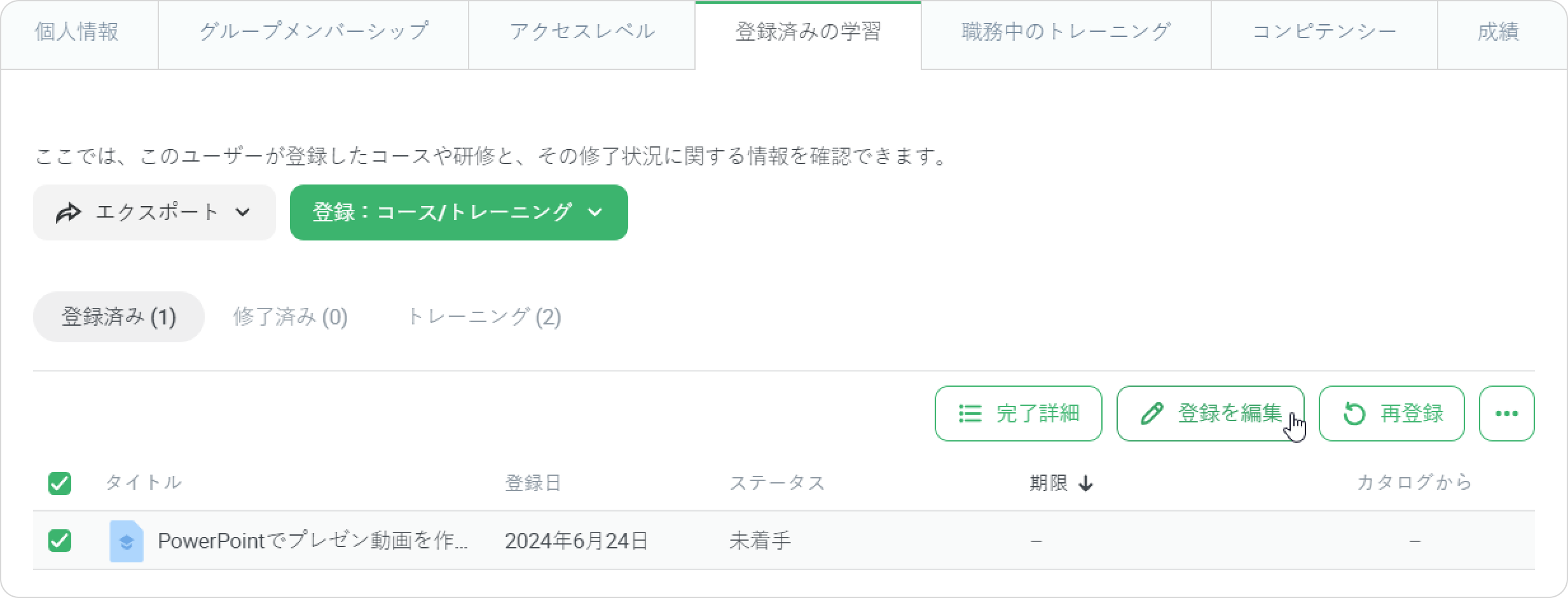Screen dimensions: 1568x598
Task: Select the アクセスレベル tab
Action: click(582, 32)
